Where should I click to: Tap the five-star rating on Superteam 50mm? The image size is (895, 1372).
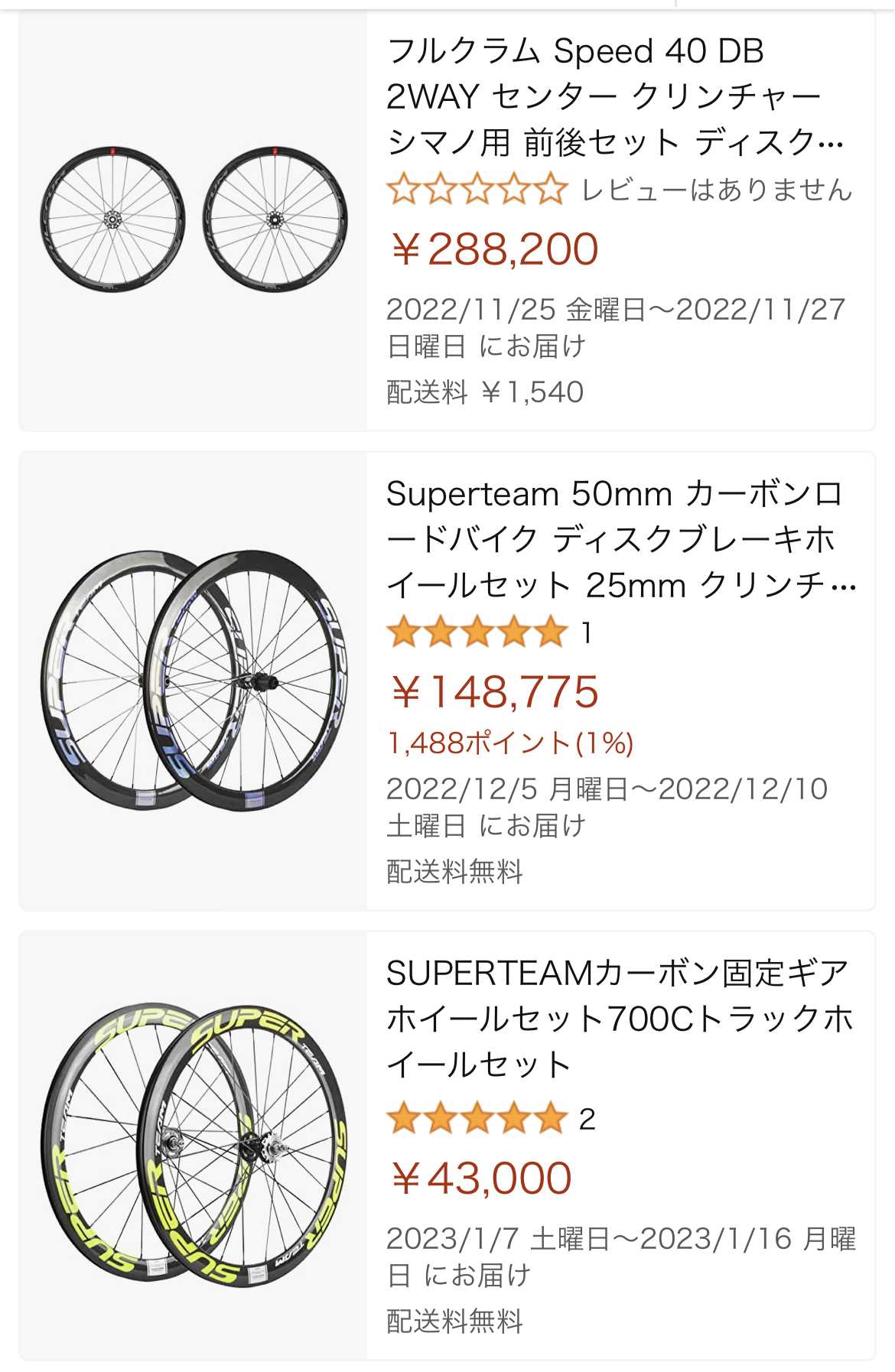(477, 633)
